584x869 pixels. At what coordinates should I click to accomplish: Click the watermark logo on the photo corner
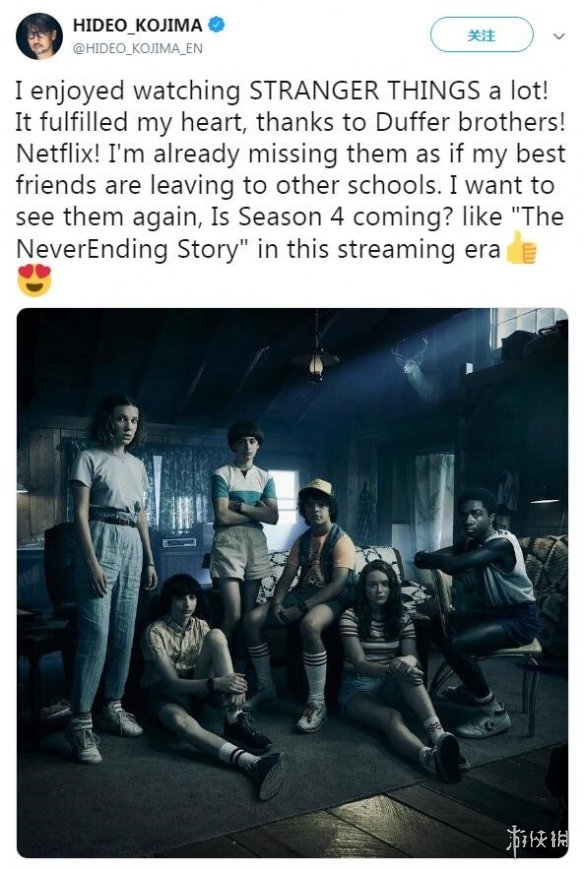point(537,838)
